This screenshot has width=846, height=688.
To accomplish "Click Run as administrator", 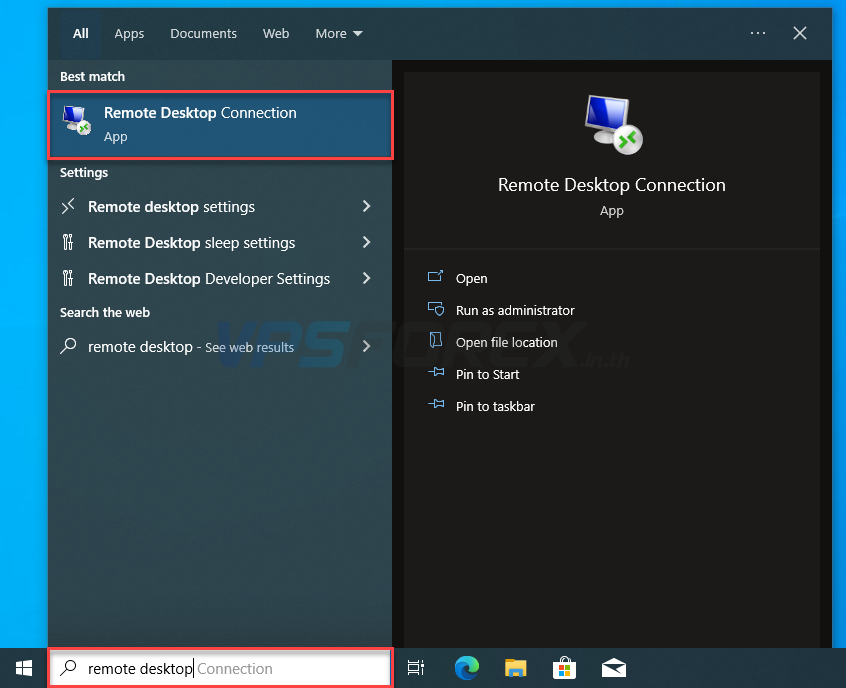I will click(515, 311).
